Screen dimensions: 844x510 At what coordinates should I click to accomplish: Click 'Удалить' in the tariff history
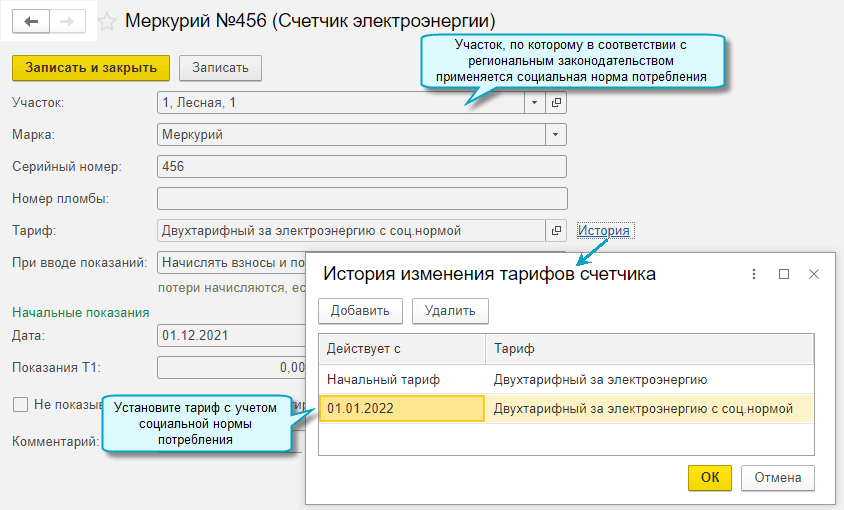pyautogui.click(x=450, y=311)
